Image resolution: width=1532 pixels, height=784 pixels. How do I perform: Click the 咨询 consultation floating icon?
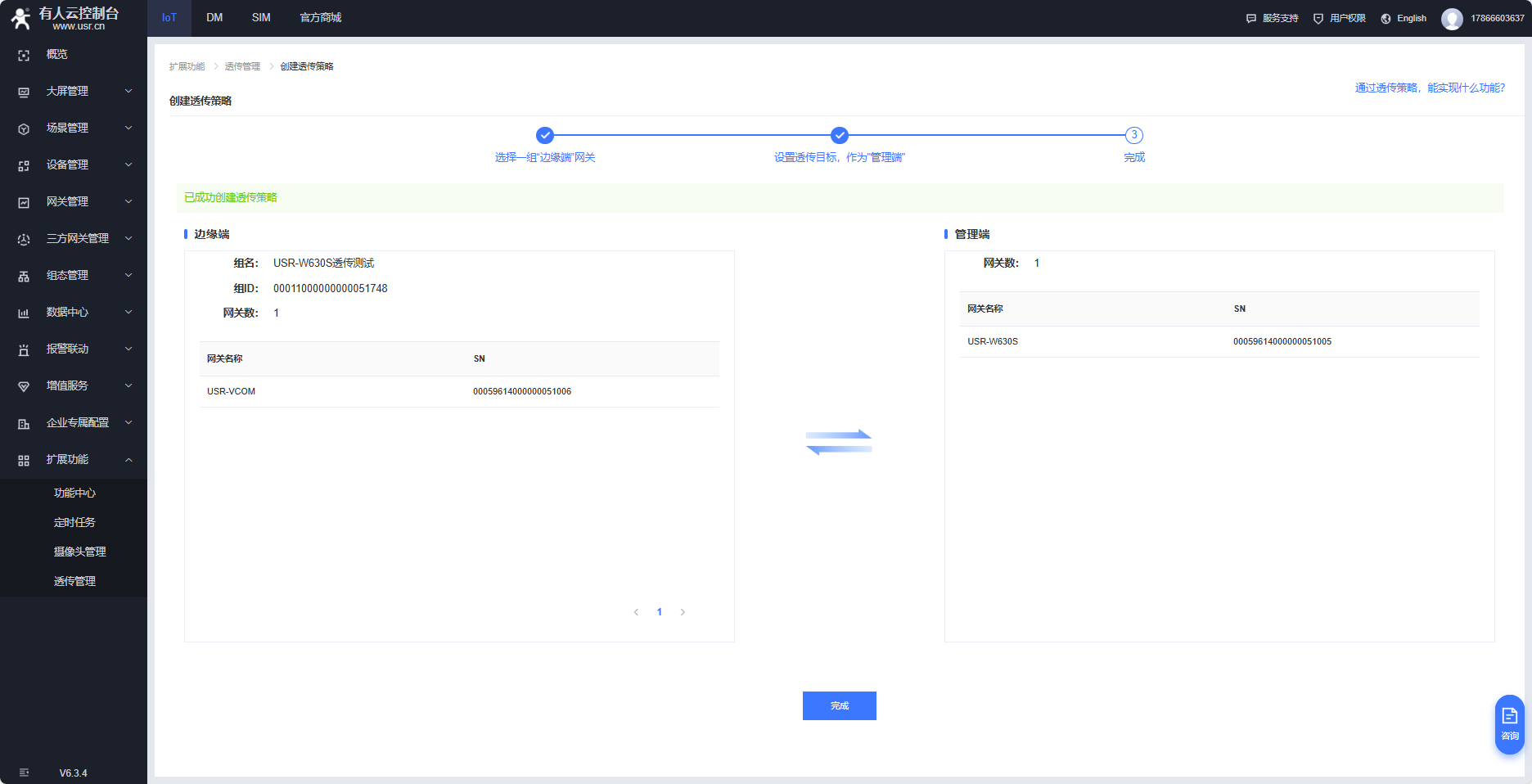pos(1509,723)
